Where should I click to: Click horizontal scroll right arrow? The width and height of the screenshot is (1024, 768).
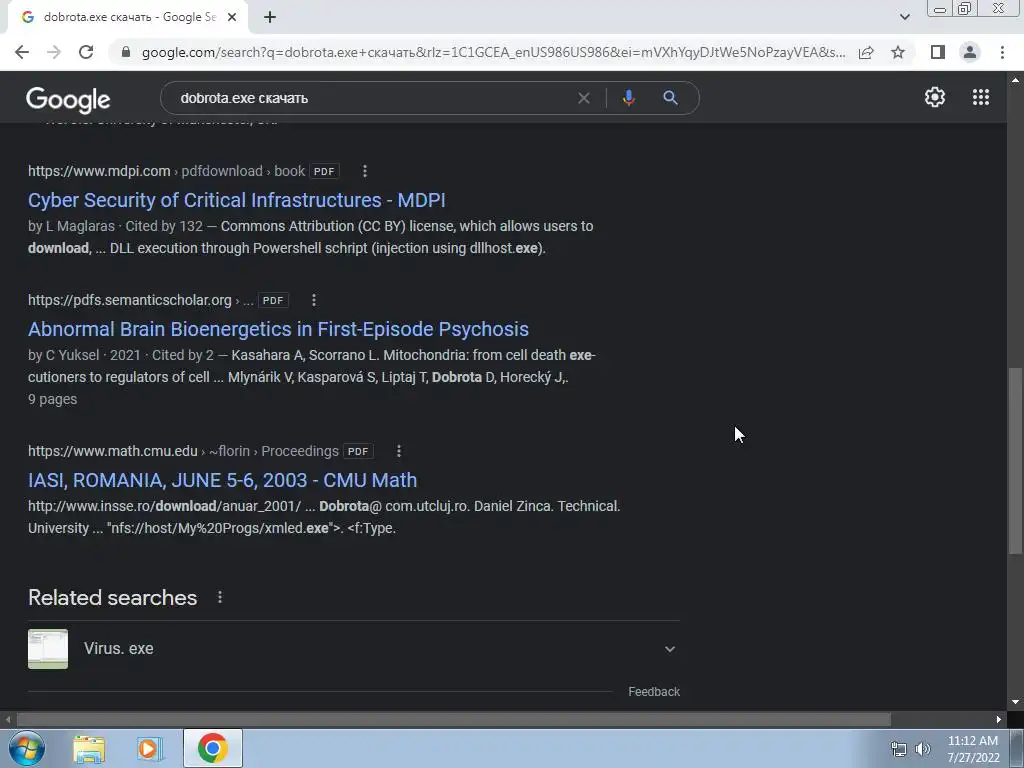tap(999, 719)
